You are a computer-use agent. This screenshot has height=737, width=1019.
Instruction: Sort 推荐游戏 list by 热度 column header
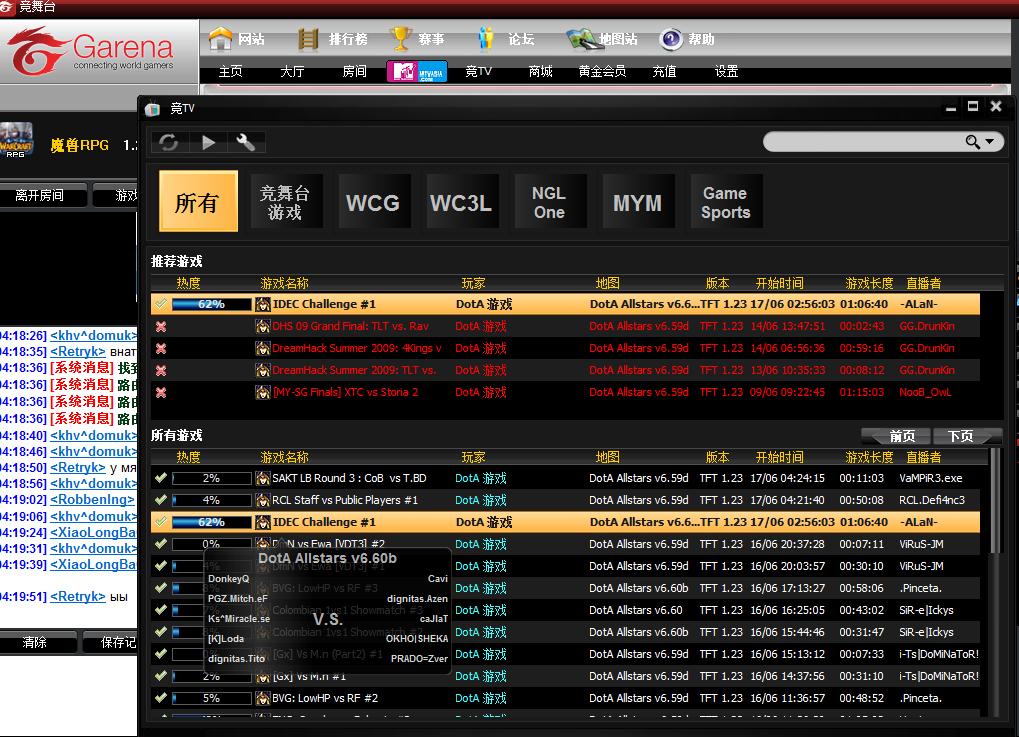pos(188,283)
